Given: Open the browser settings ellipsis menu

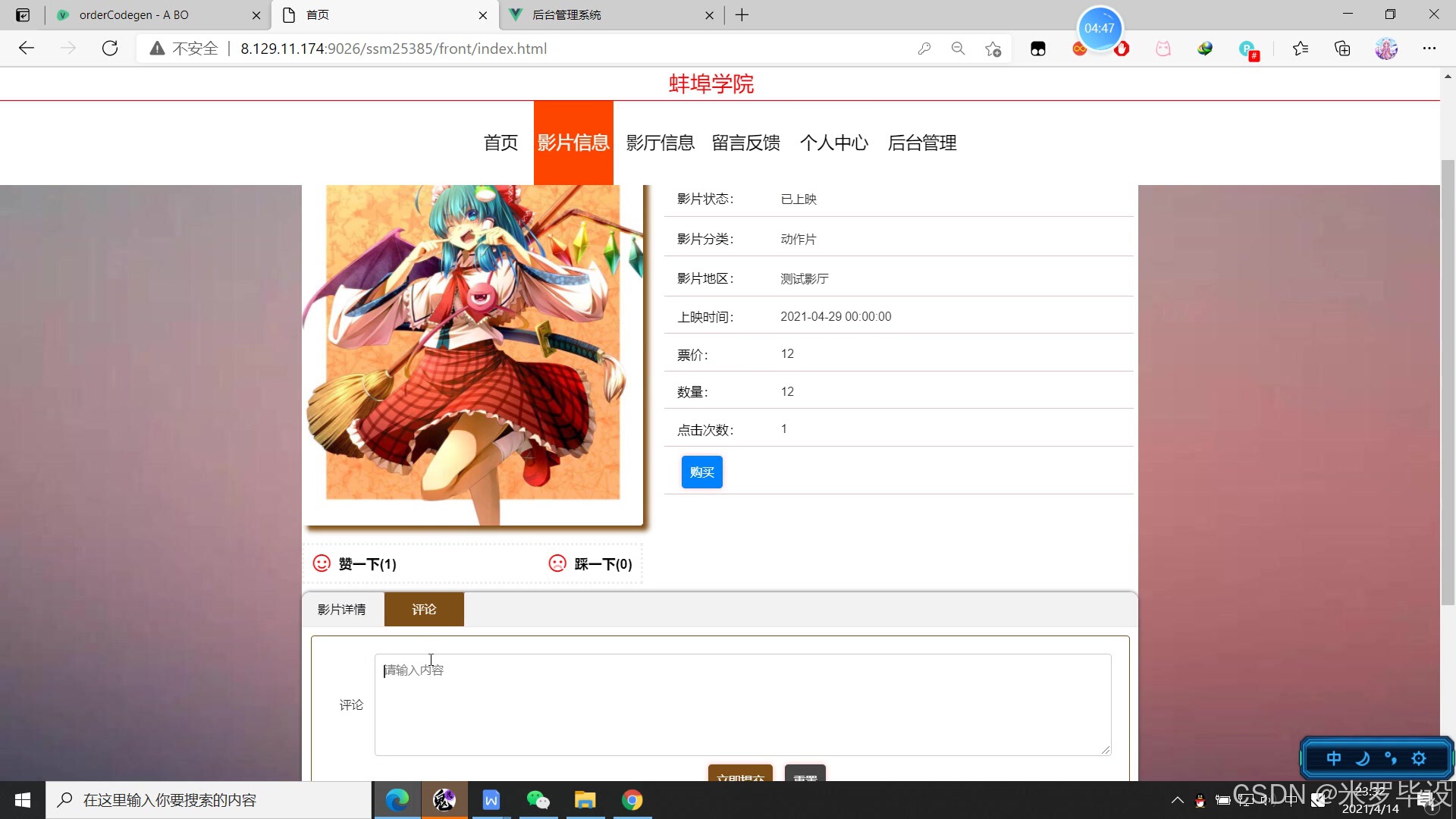Looking at the screenshot, I should point(1429,49).
